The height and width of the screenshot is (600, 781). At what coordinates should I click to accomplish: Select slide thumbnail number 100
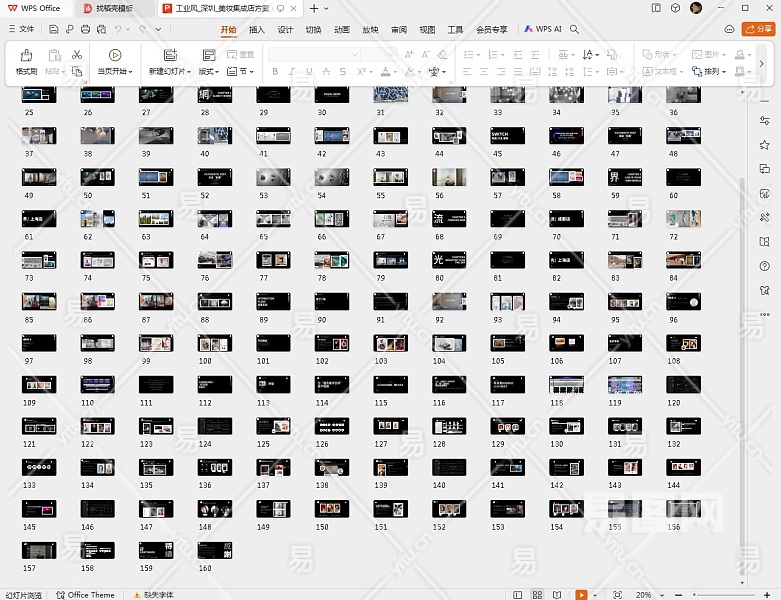tap(214, 342)
